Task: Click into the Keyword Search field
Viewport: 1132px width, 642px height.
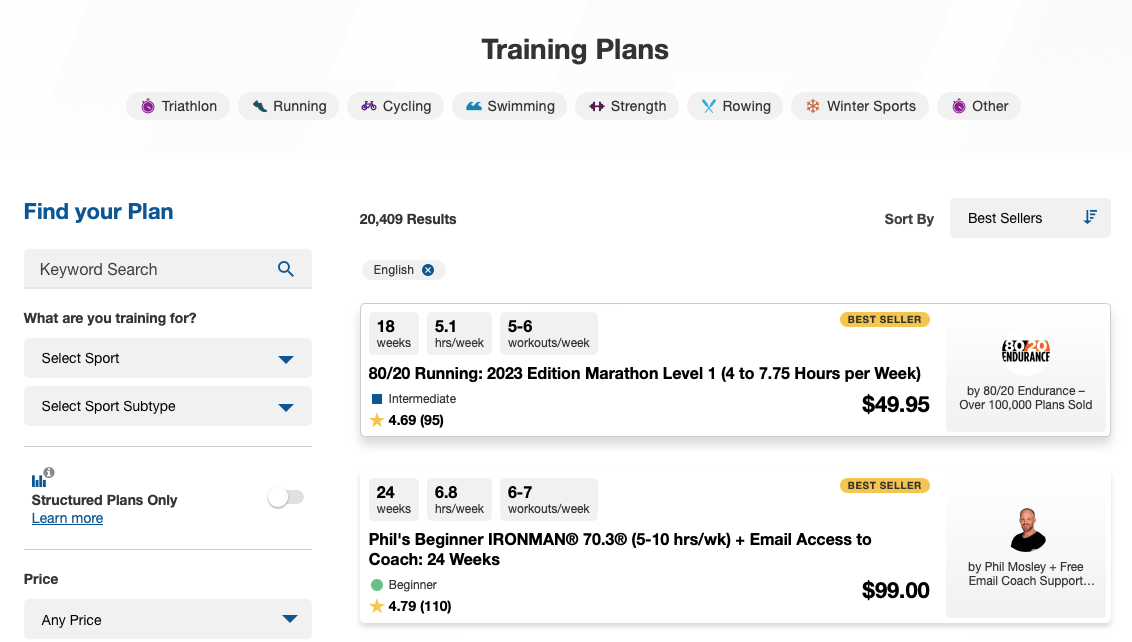Action: (150, 269)
